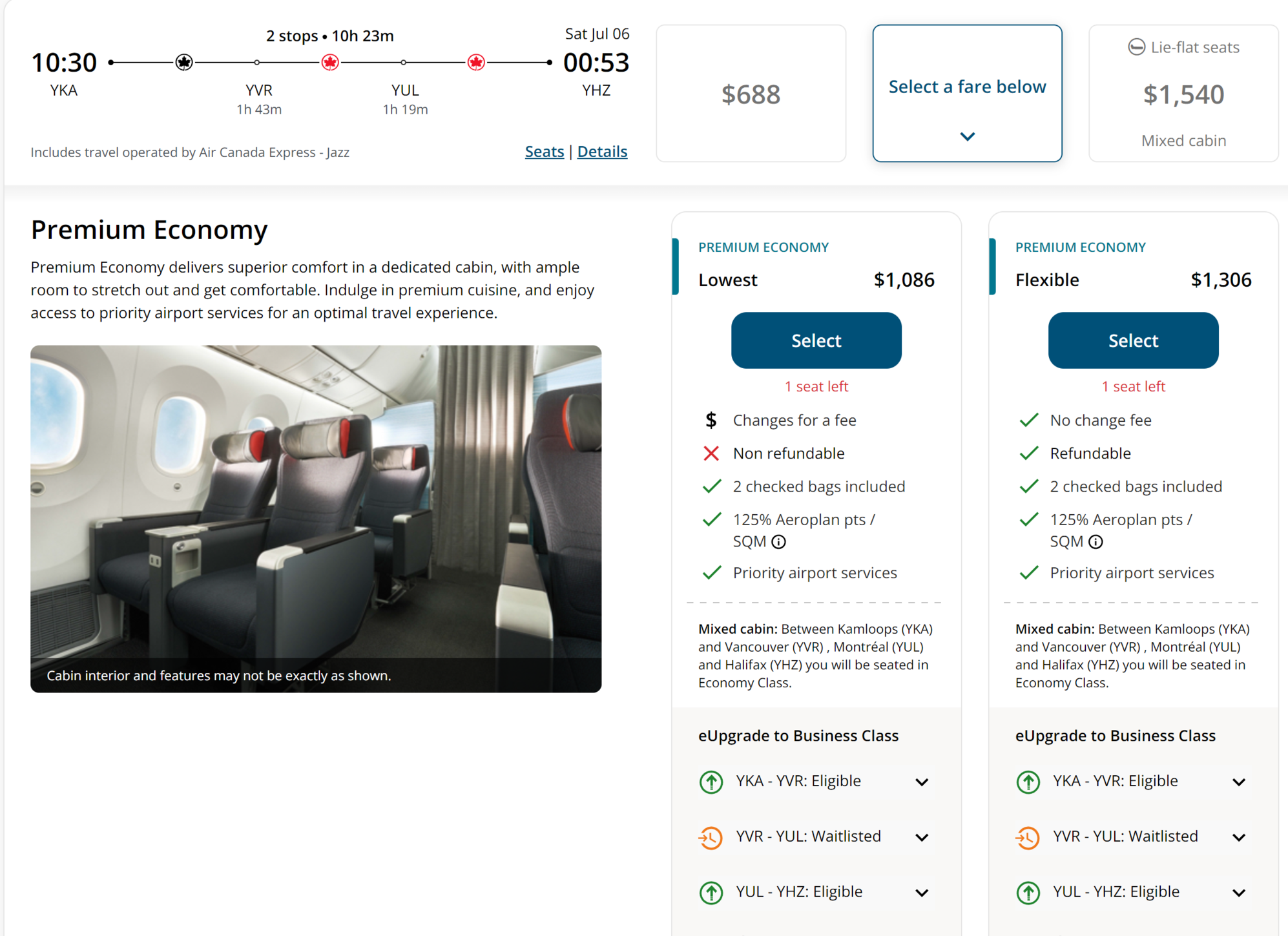Expand YKA - YVR eUpgrade details under Lowest

pos(922,782)
